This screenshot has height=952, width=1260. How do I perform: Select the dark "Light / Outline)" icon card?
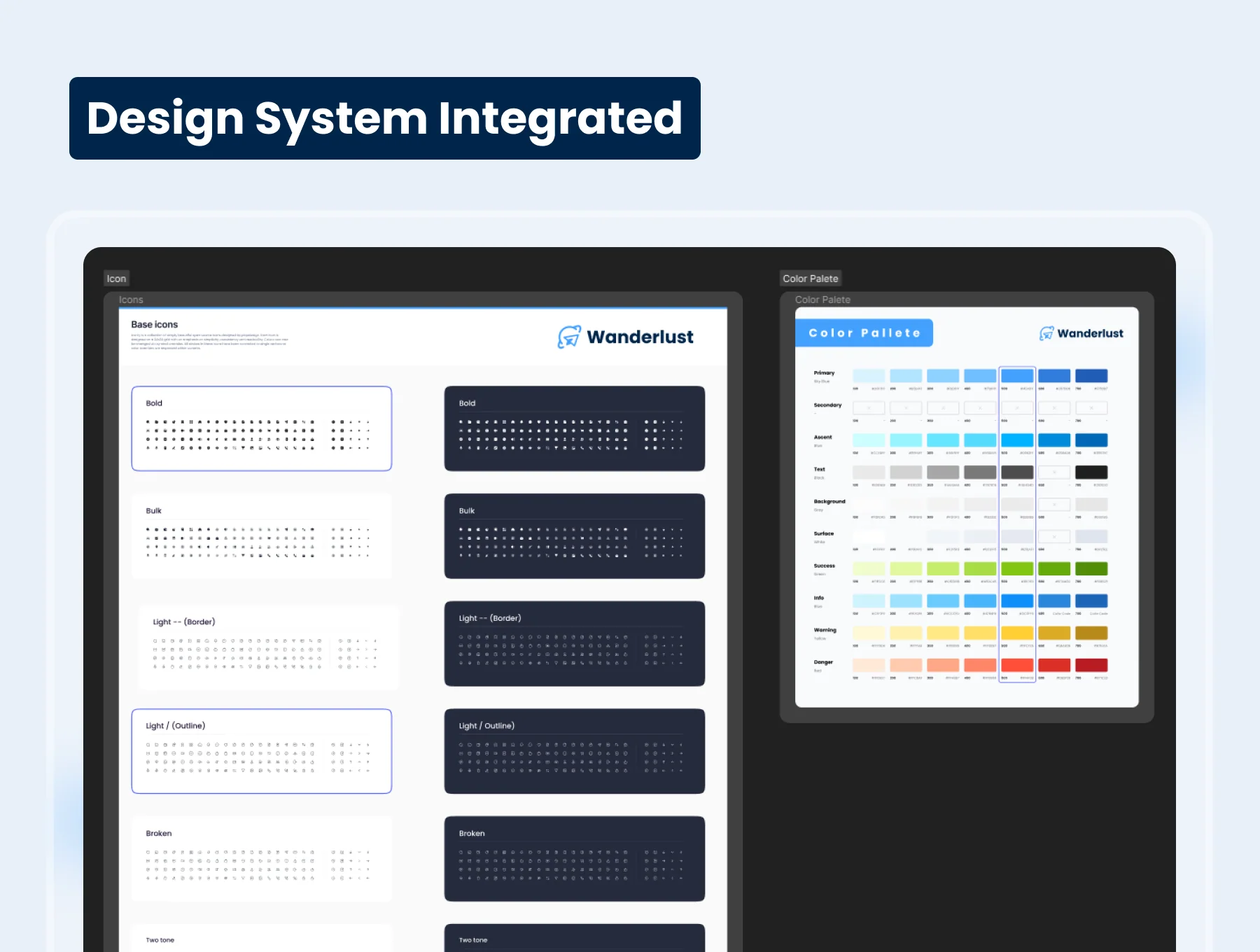point(575,751)
